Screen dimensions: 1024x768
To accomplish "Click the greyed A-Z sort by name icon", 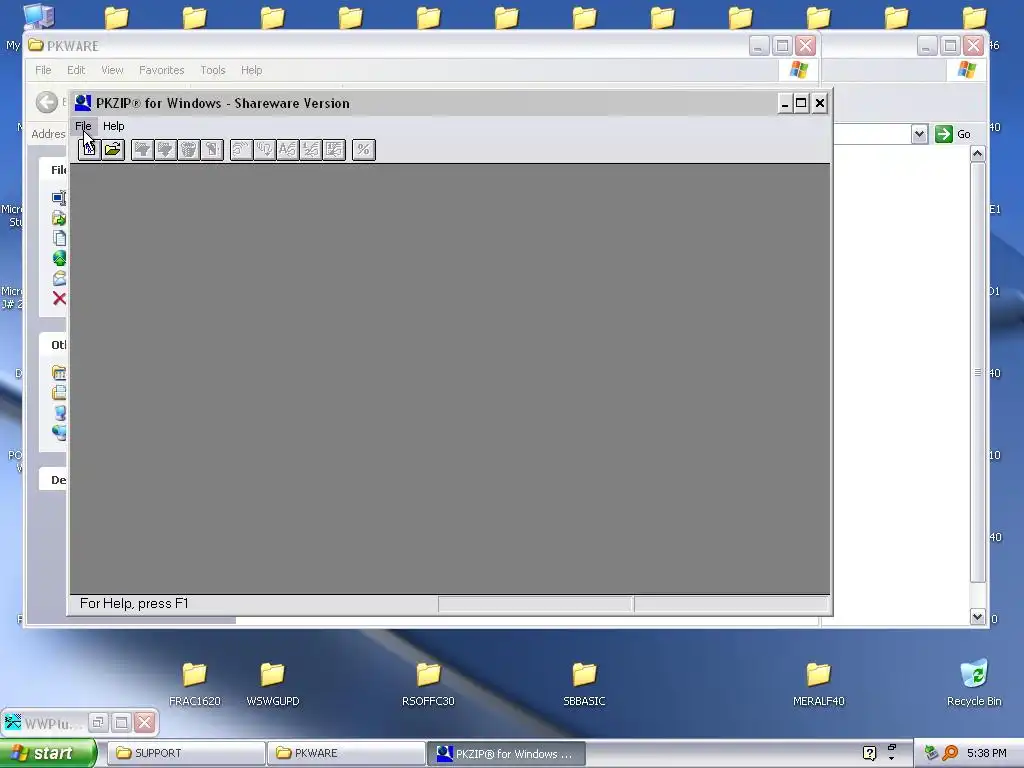I will (x=287, y=150).
